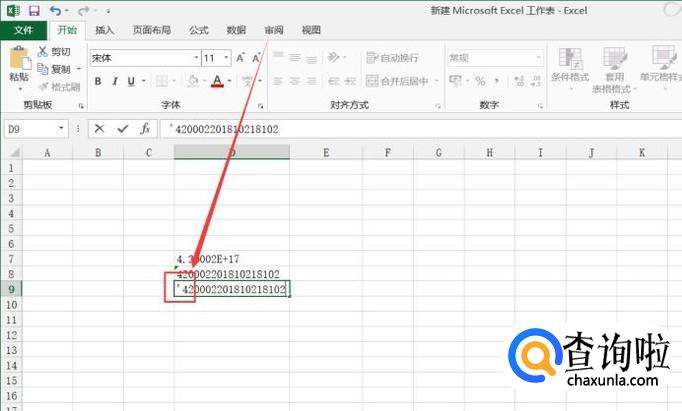This screenshot has height=411, width=682.
Task: Switch to the View (视图) tab
Action: pyautogui.click(x=311, y=30)
